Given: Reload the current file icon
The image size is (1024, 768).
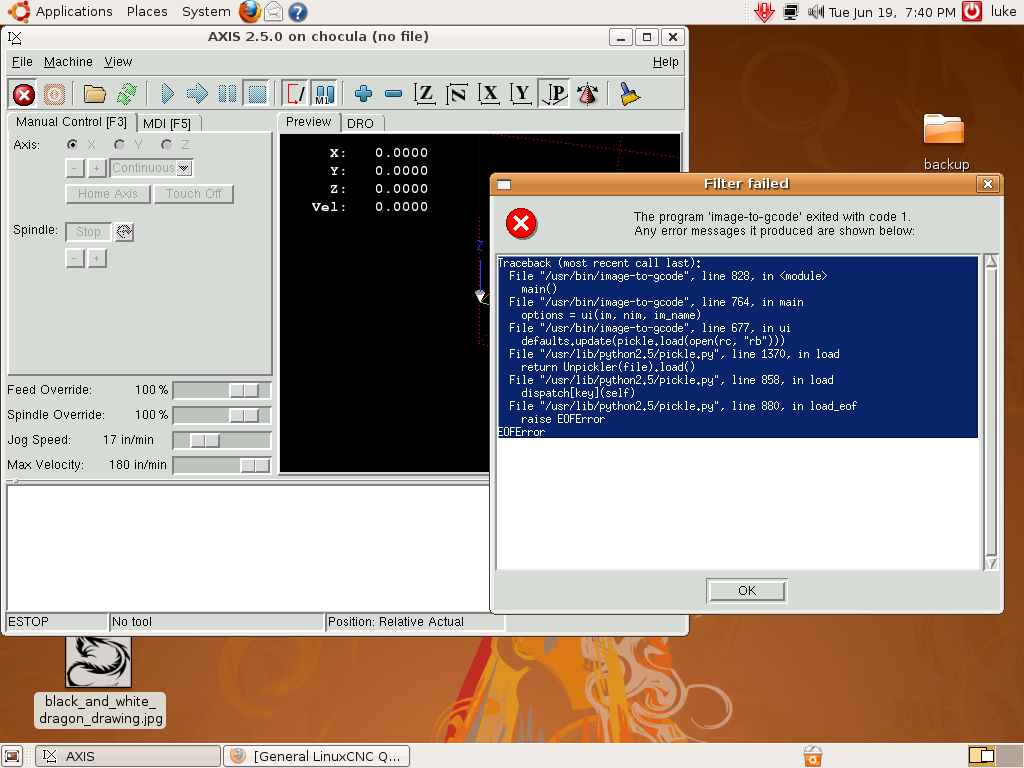Looking at the screenshot, I should [127, 95].
